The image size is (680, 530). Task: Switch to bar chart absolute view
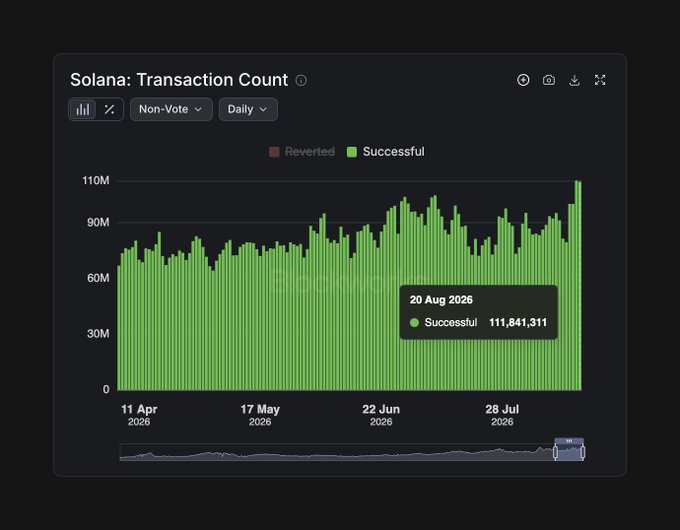(x=82, y=109)
